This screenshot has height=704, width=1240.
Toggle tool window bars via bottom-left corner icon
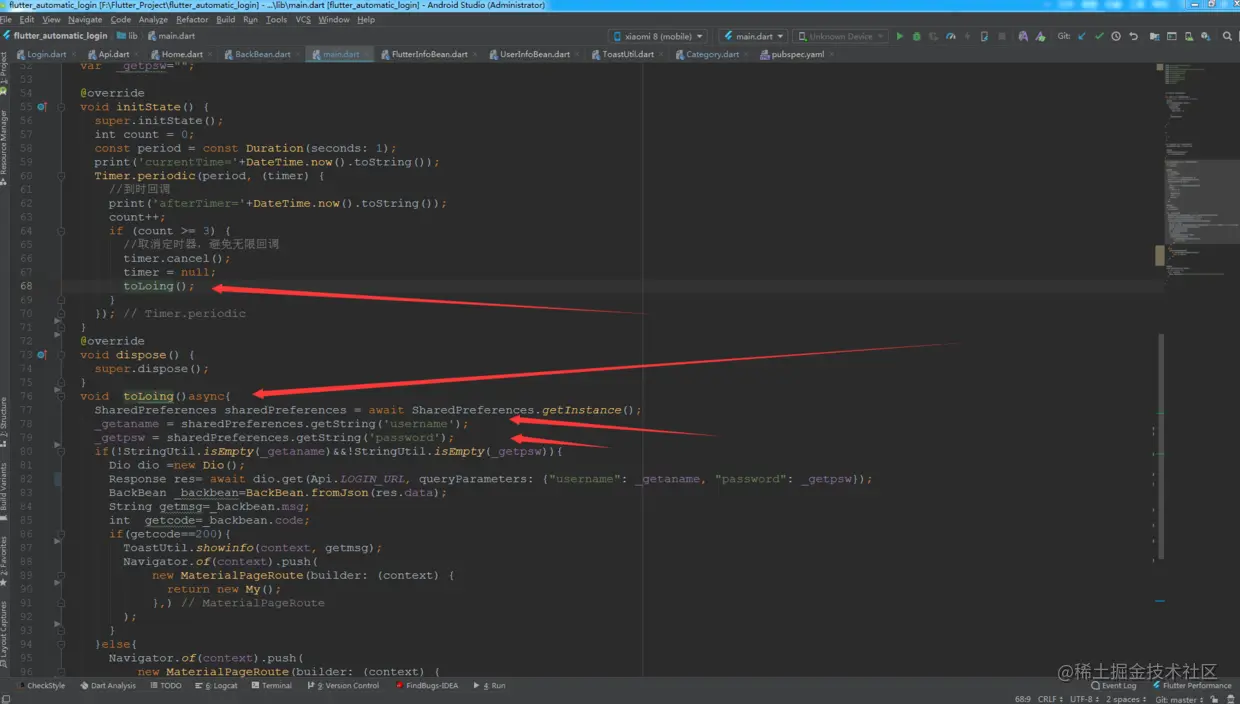pyautogui.click(x=6, y=698)
